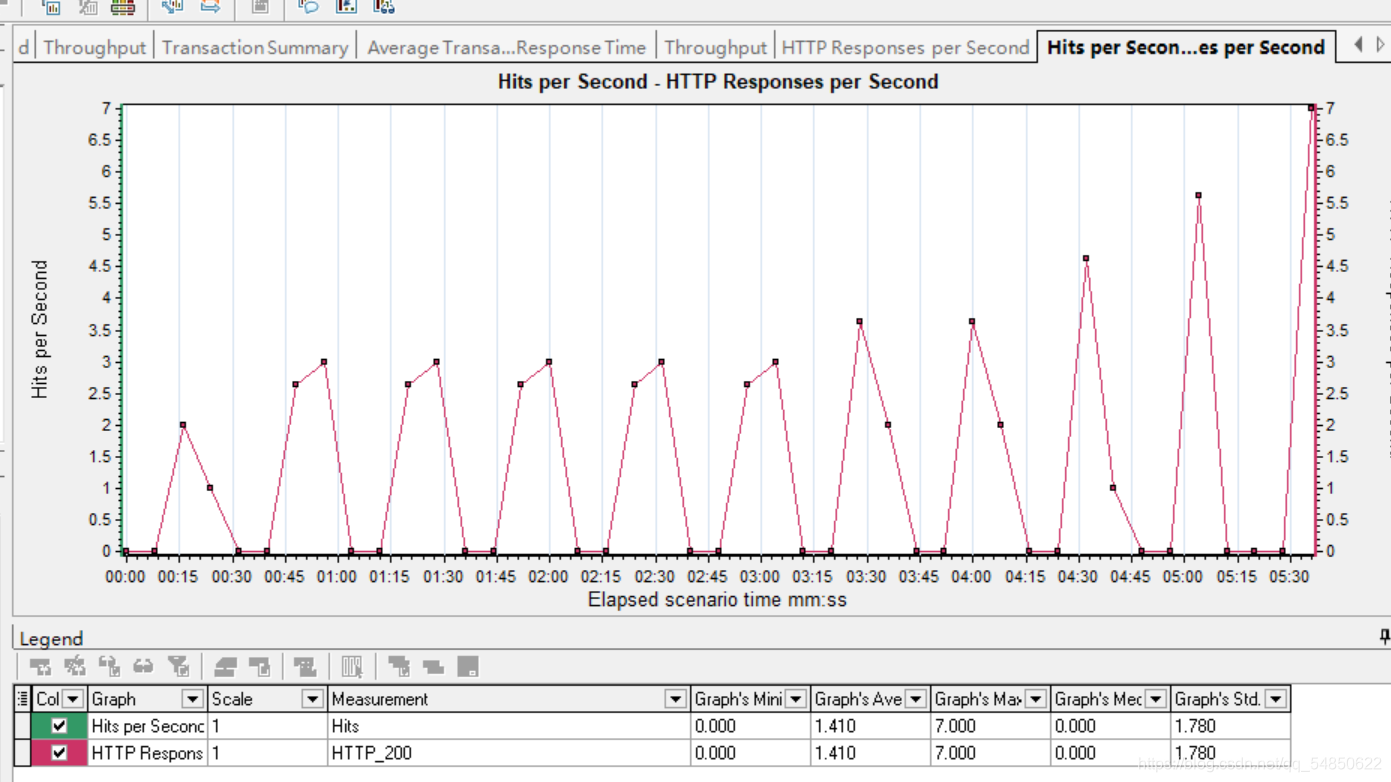
Task: Select the HTTP_200 measurement cell
Action: [509, 753]
